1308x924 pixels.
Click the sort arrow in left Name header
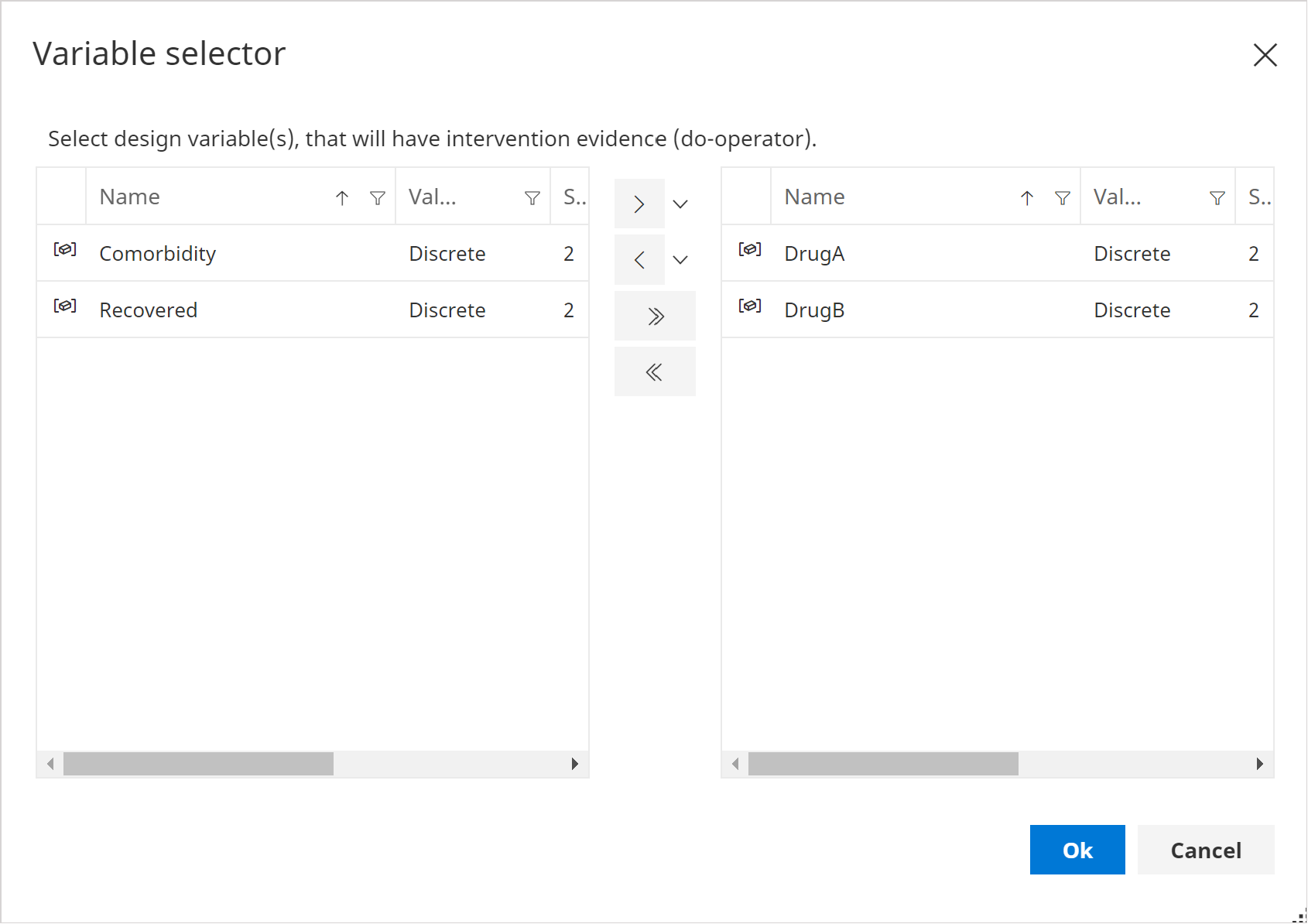pyautogui.click(x=341, y=197)
